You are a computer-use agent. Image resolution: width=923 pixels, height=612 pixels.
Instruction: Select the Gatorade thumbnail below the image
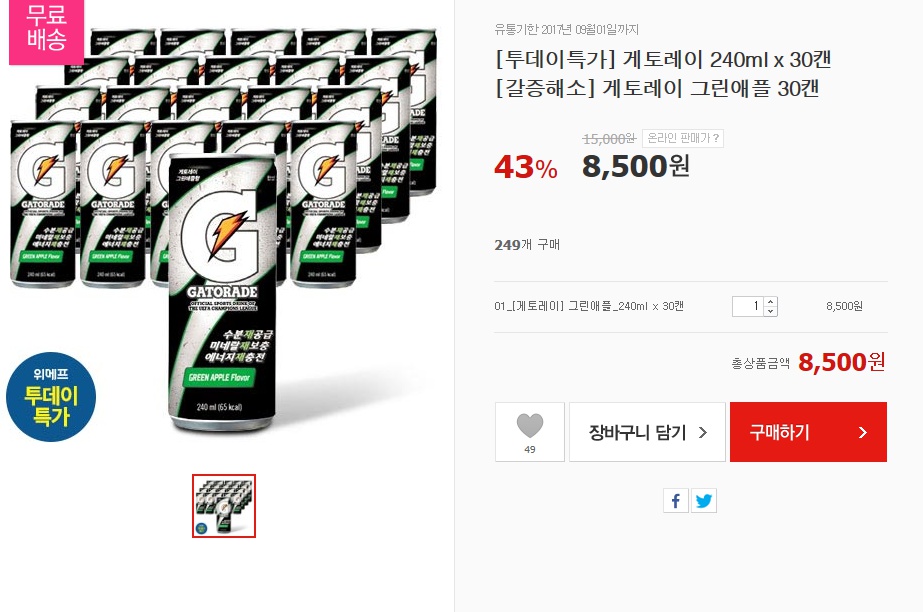[x=224, y=505]
